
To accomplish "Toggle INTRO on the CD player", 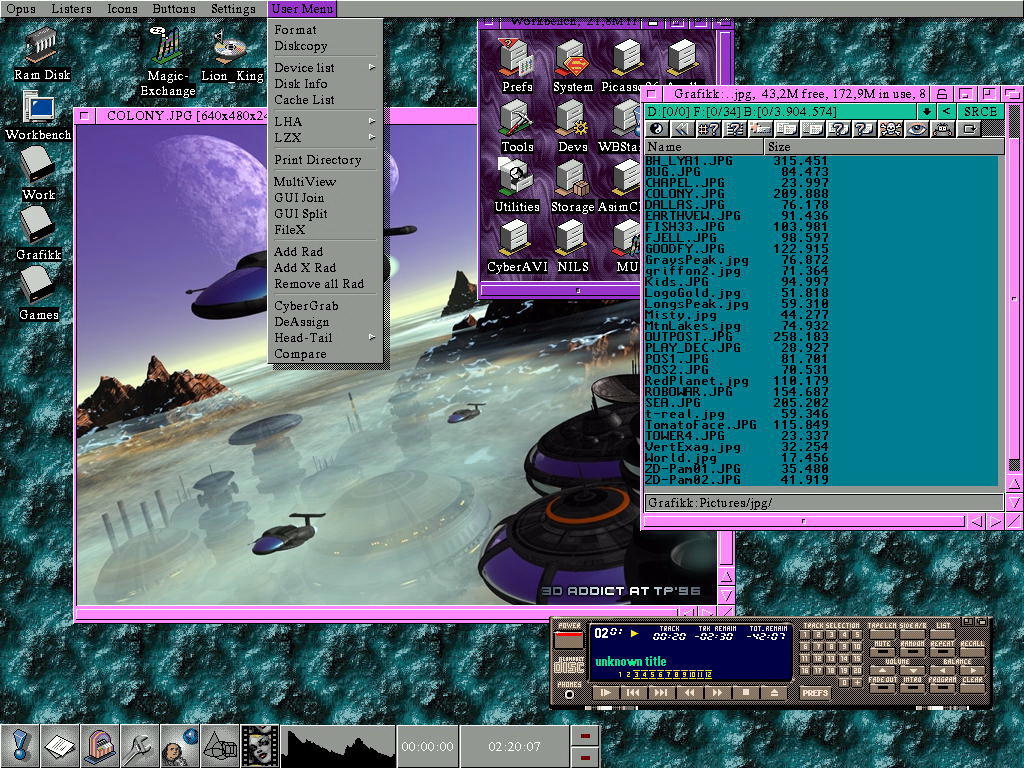I will (912, 688).
